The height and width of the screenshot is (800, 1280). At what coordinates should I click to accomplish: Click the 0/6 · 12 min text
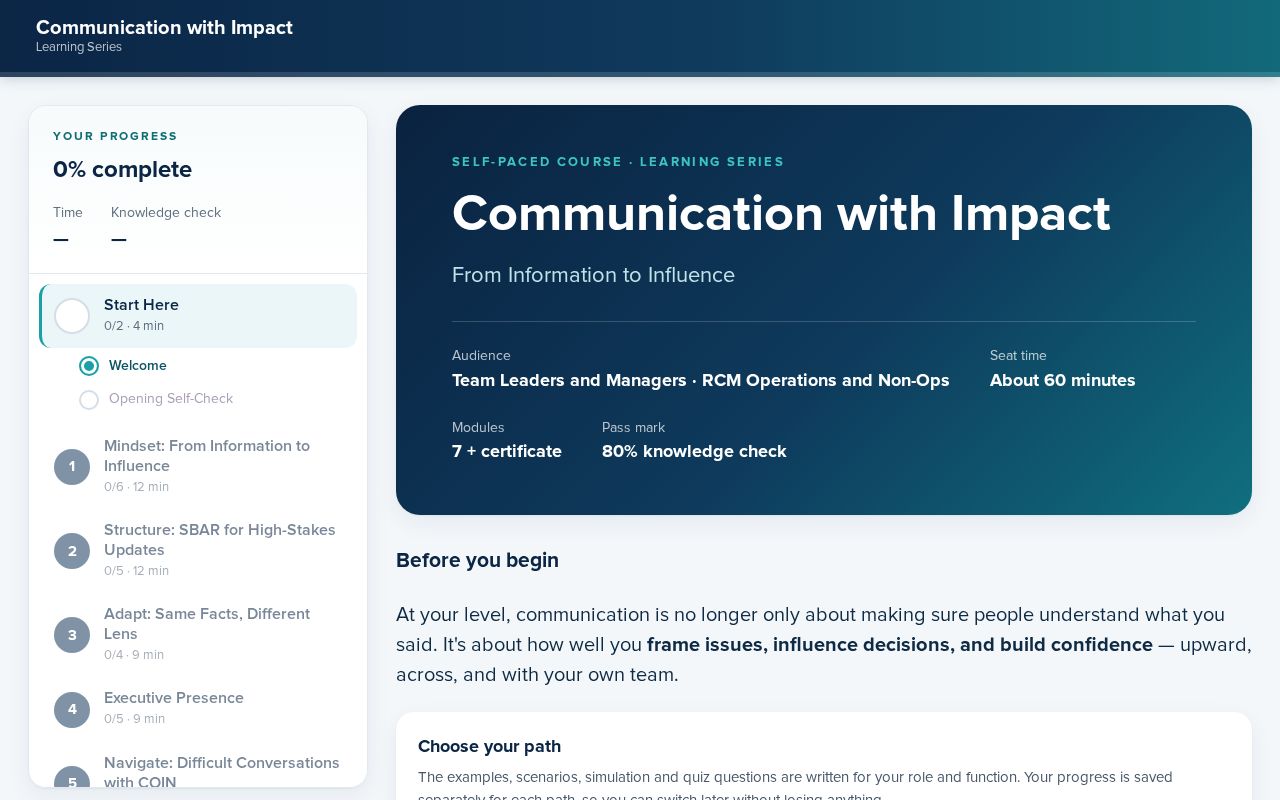pos(136,487)
